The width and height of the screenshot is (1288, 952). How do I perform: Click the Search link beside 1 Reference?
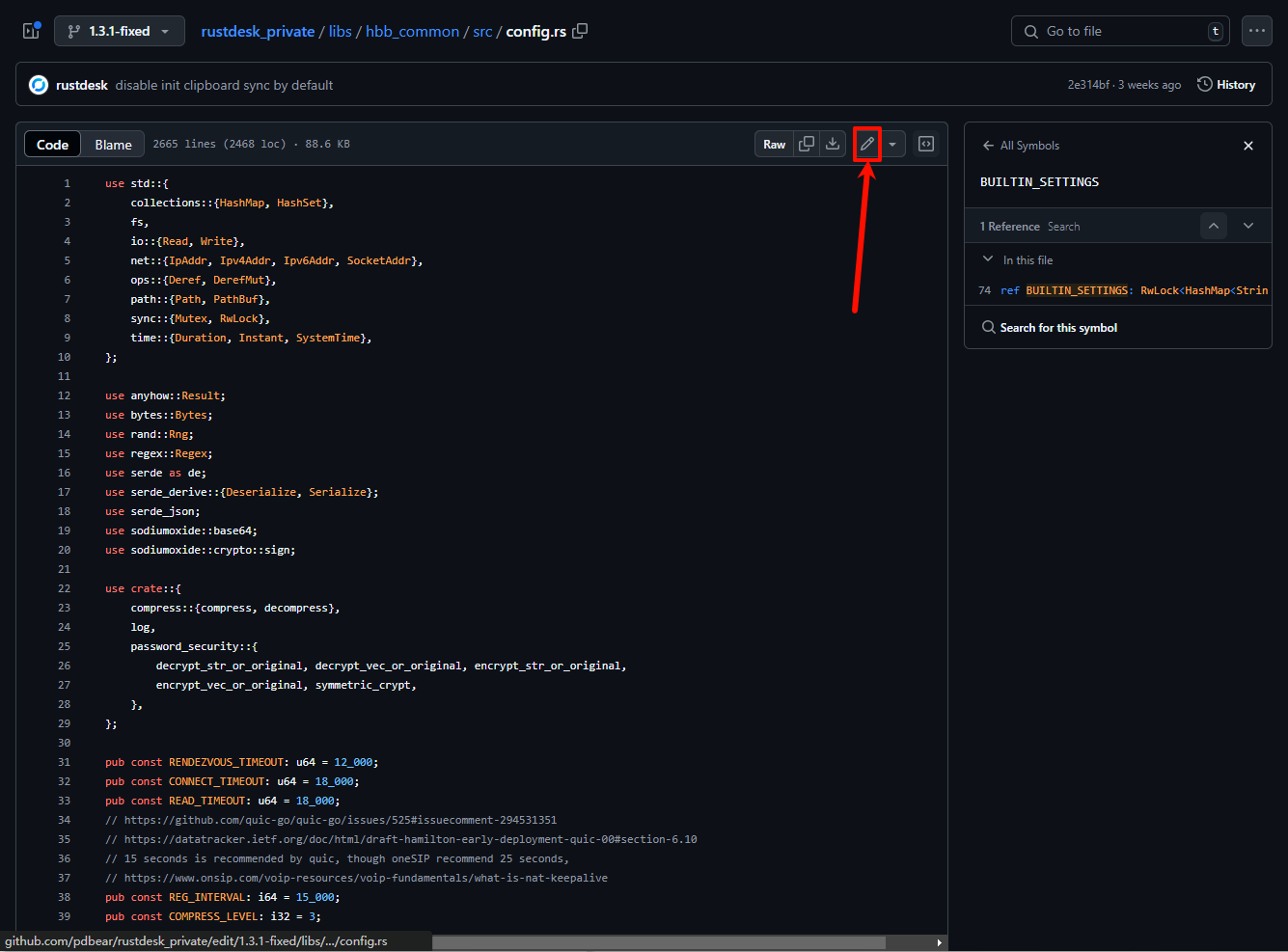(x=1063, y=227)
